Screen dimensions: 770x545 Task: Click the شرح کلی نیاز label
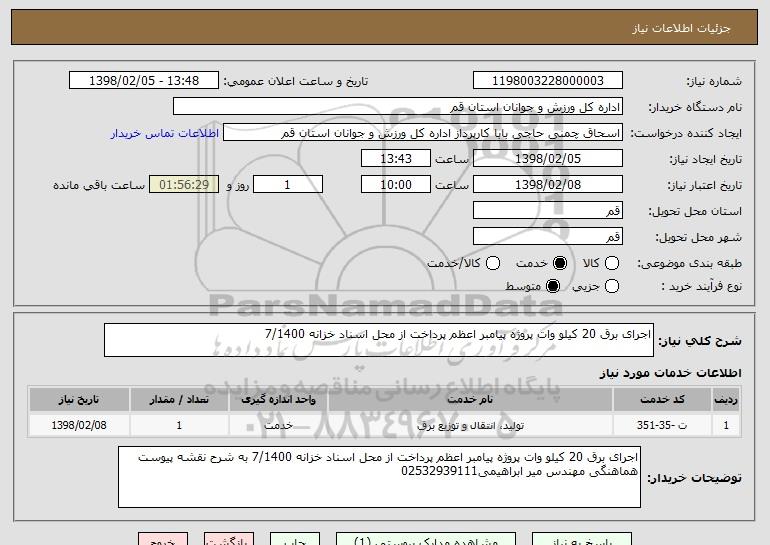pyautogui.click(x=700, y=341)
